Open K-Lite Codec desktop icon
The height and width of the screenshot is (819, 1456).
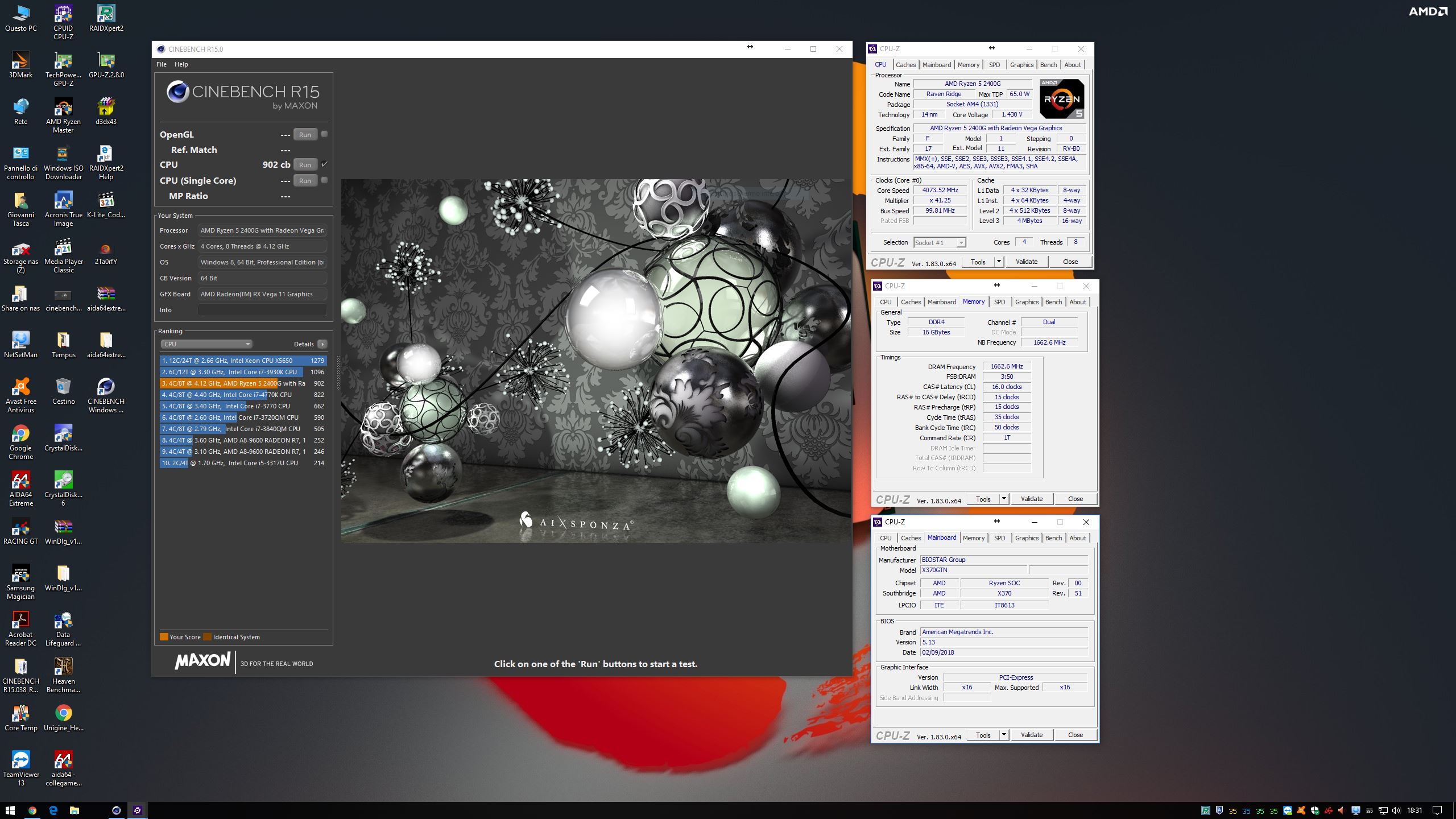pos(106,204)
